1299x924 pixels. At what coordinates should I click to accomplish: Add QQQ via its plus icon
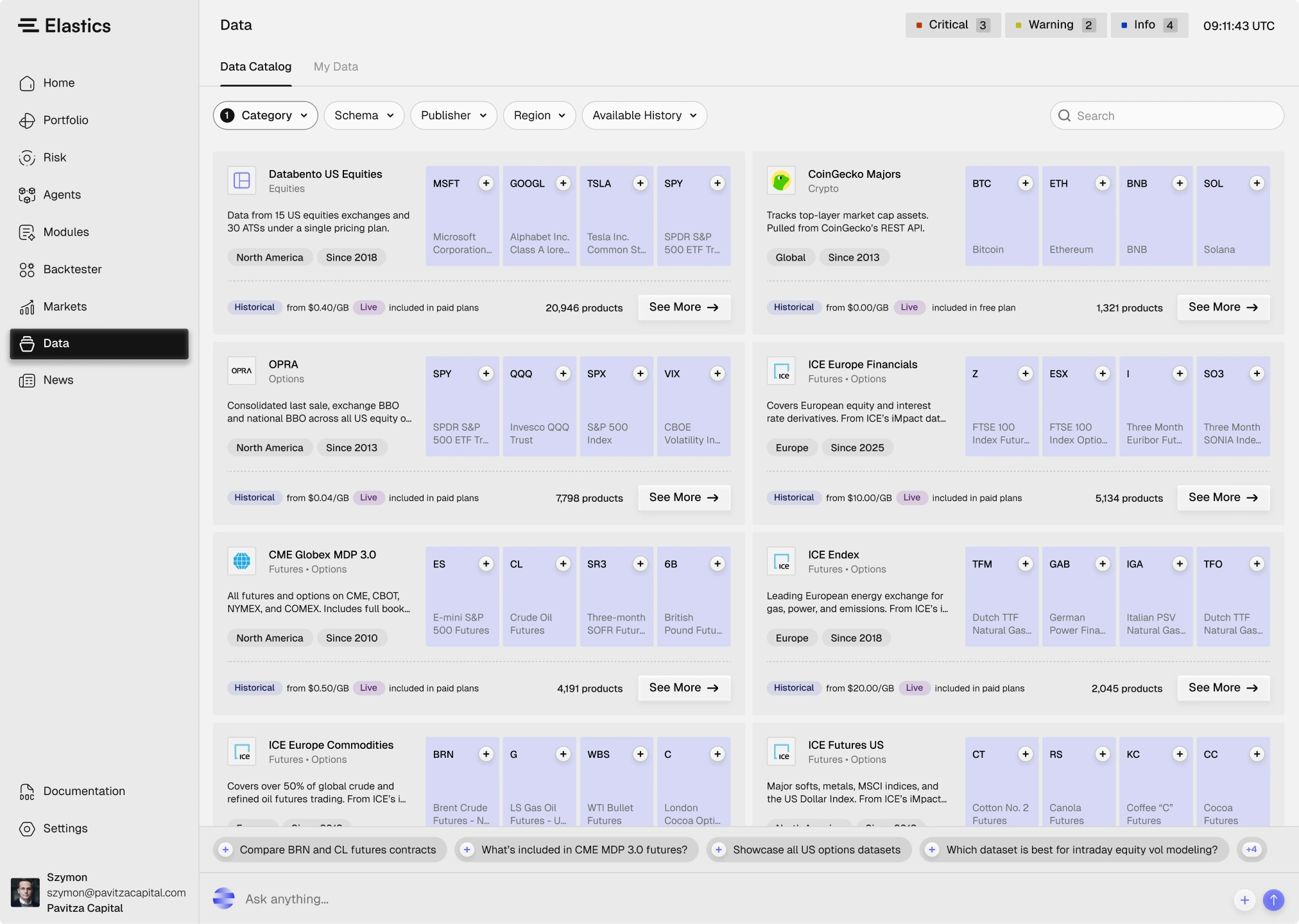pyautogui.click(x=563, y=373)
